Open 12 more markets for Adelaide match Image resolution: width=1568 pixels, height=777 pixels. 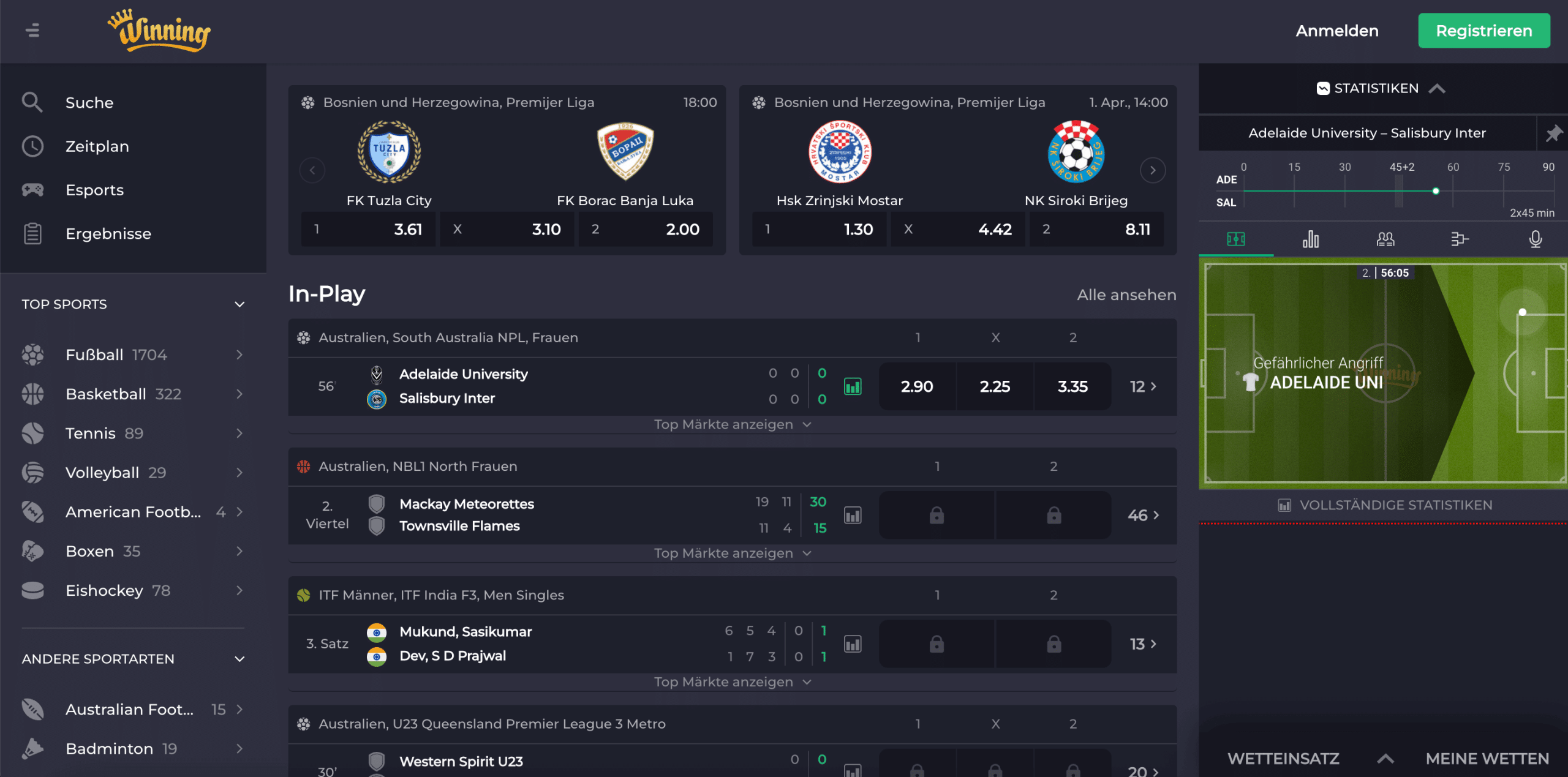point(1143,386)
